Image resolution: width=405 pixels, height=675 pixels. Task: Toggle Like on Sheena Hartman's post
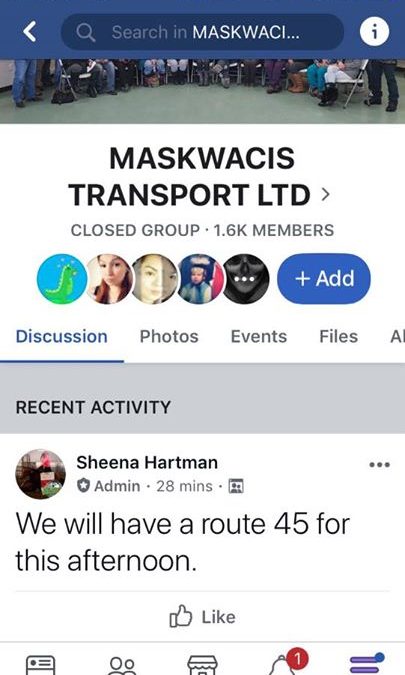(x=202, y=617)
